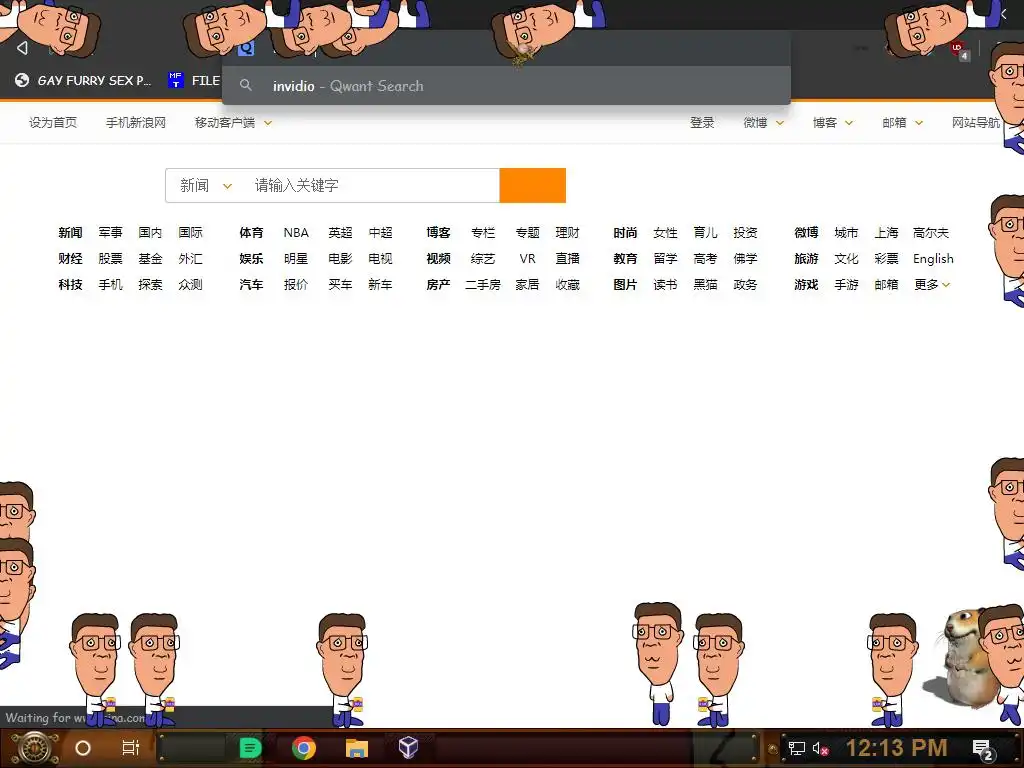The image size is (1024, 768).
Task: Open the 汽车 channel link
Action: click(x=251, y=285)
